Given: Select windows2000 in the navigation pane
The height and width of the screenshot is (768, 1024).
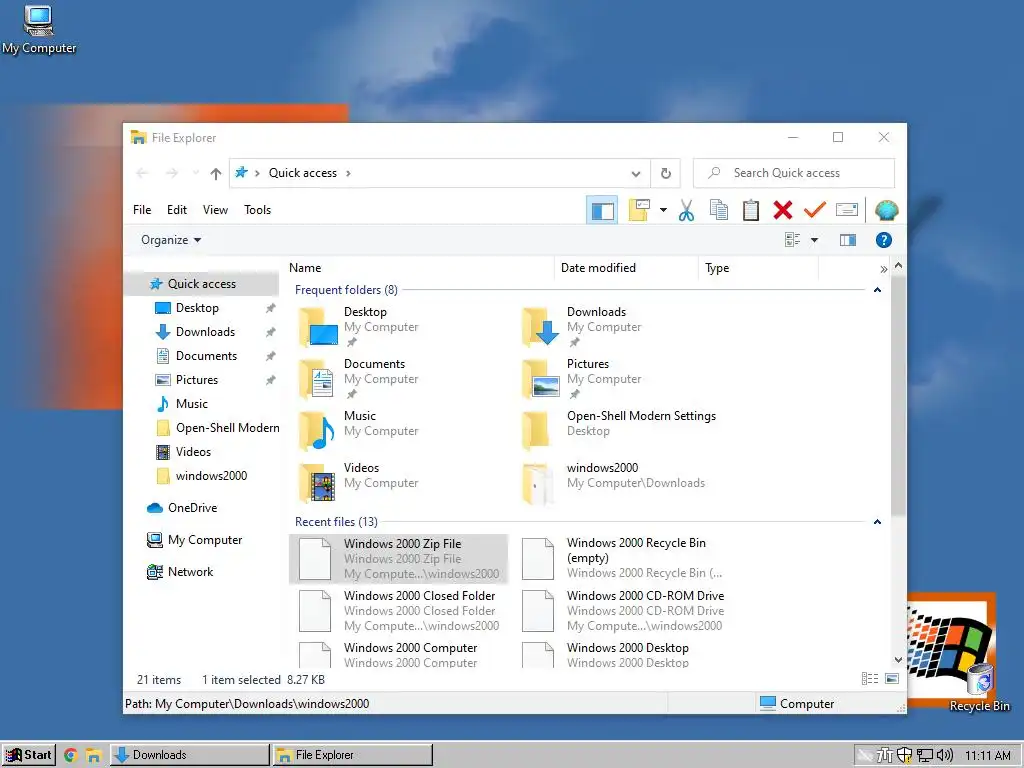Looking at the screenshot, I should tap(211, 475).
